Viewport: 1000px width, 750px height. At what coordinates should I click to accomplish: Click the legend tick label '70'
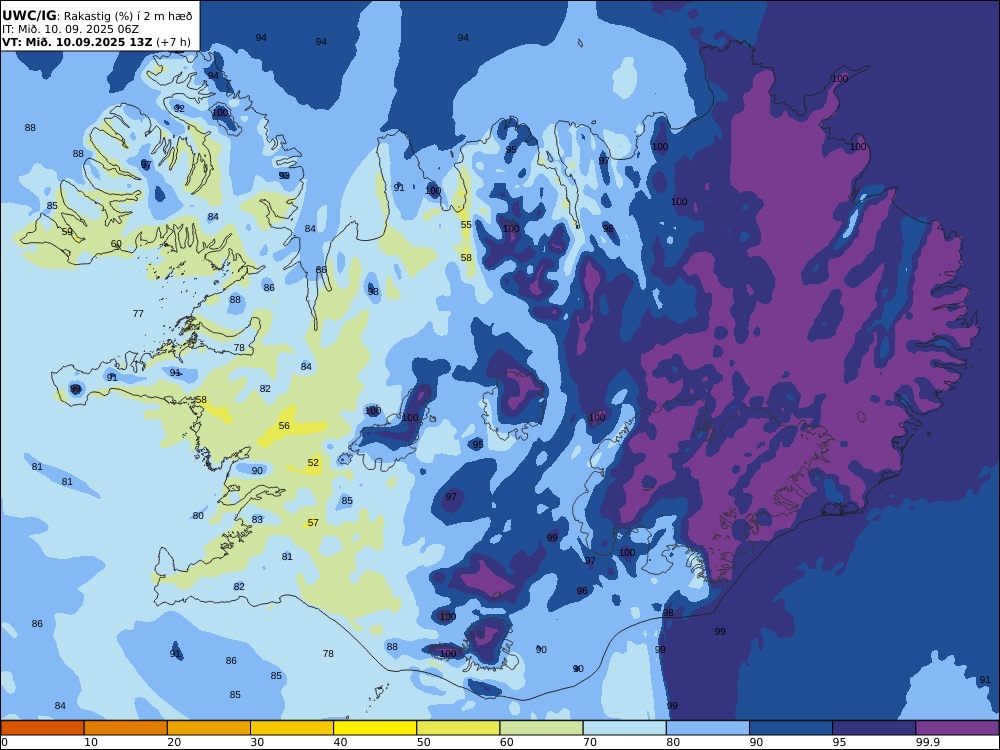(590, 742)
